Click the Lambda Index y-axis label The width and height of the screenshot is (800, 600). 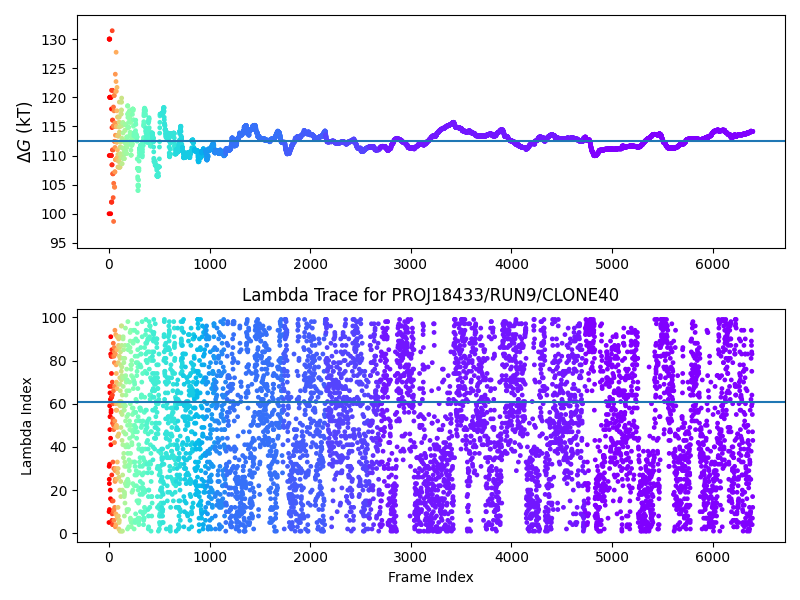point(27,425)
